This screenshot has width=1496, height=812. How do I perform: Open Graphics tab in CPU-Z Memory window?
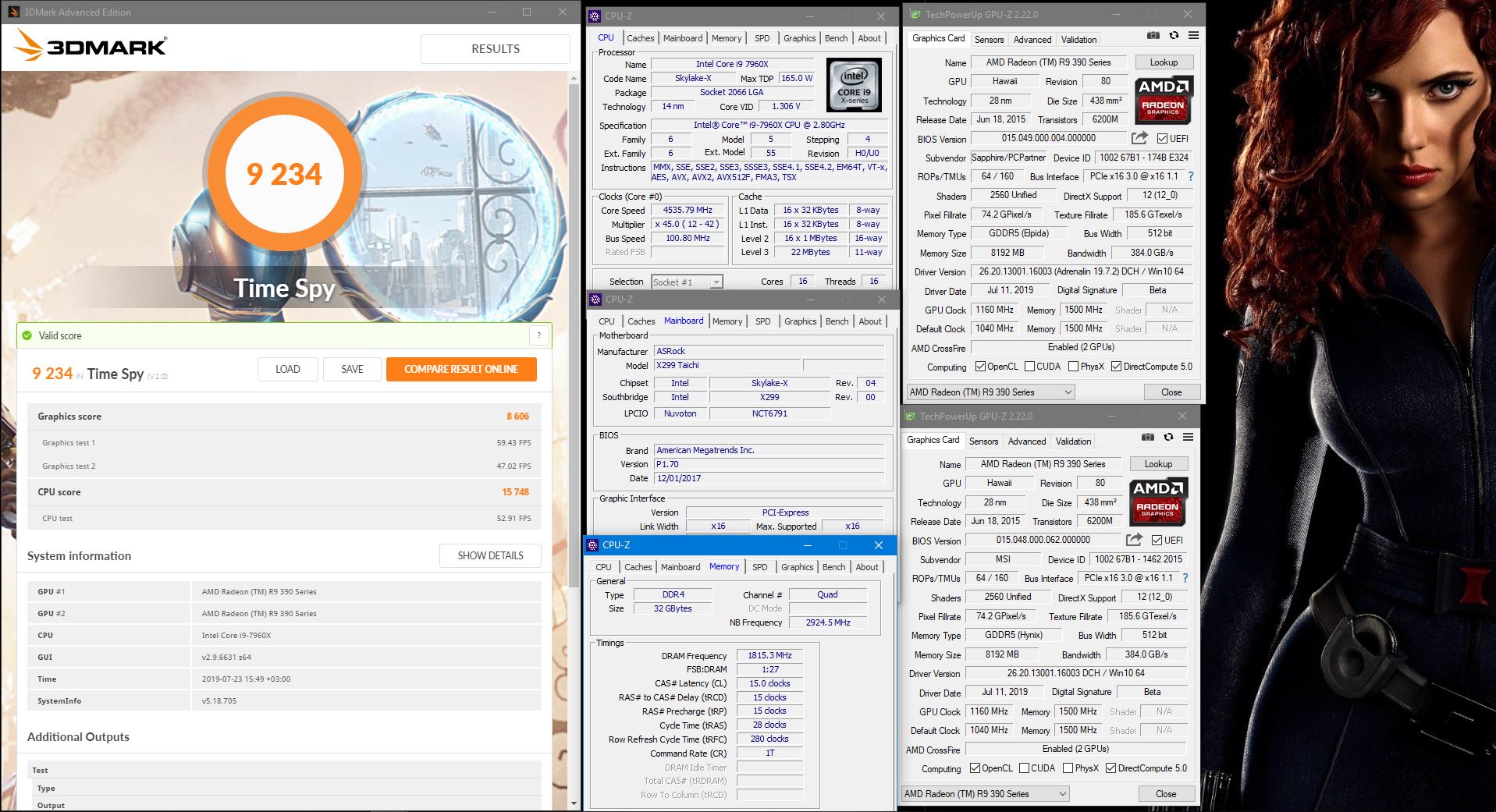[797, 567]
